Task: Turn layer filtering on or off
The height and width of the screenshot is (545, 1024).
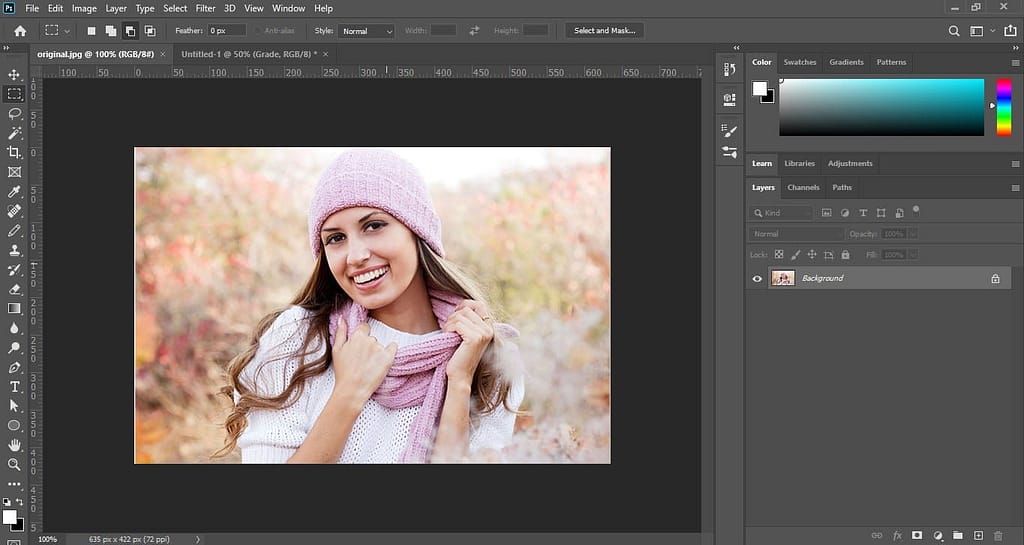Action: click(916, 210)
